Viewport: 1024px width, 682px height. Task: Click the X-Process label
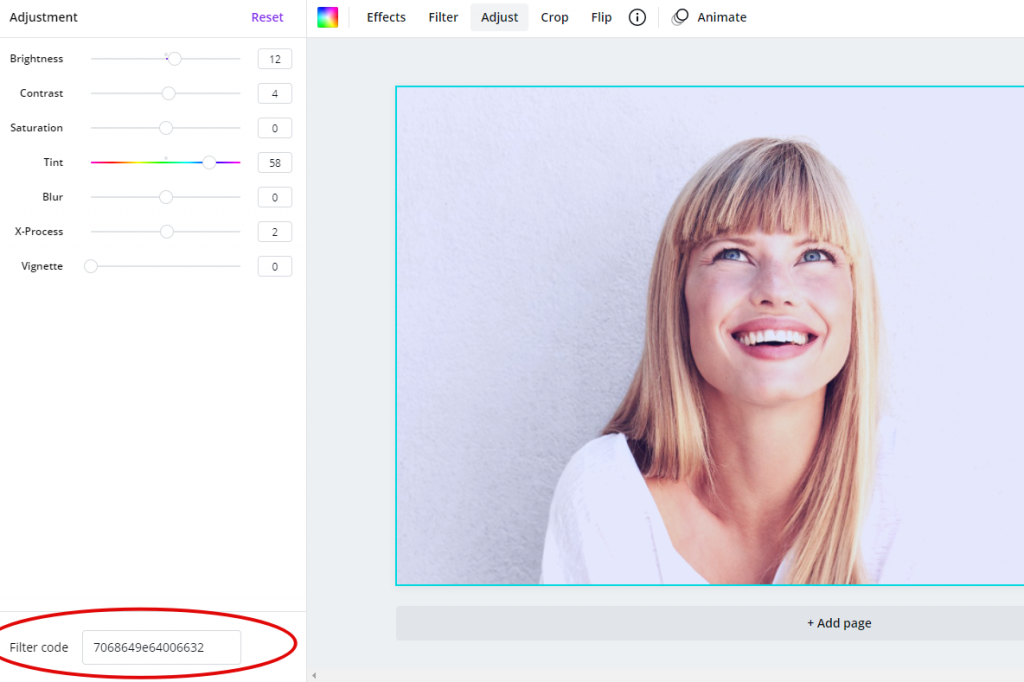[39, 232]
